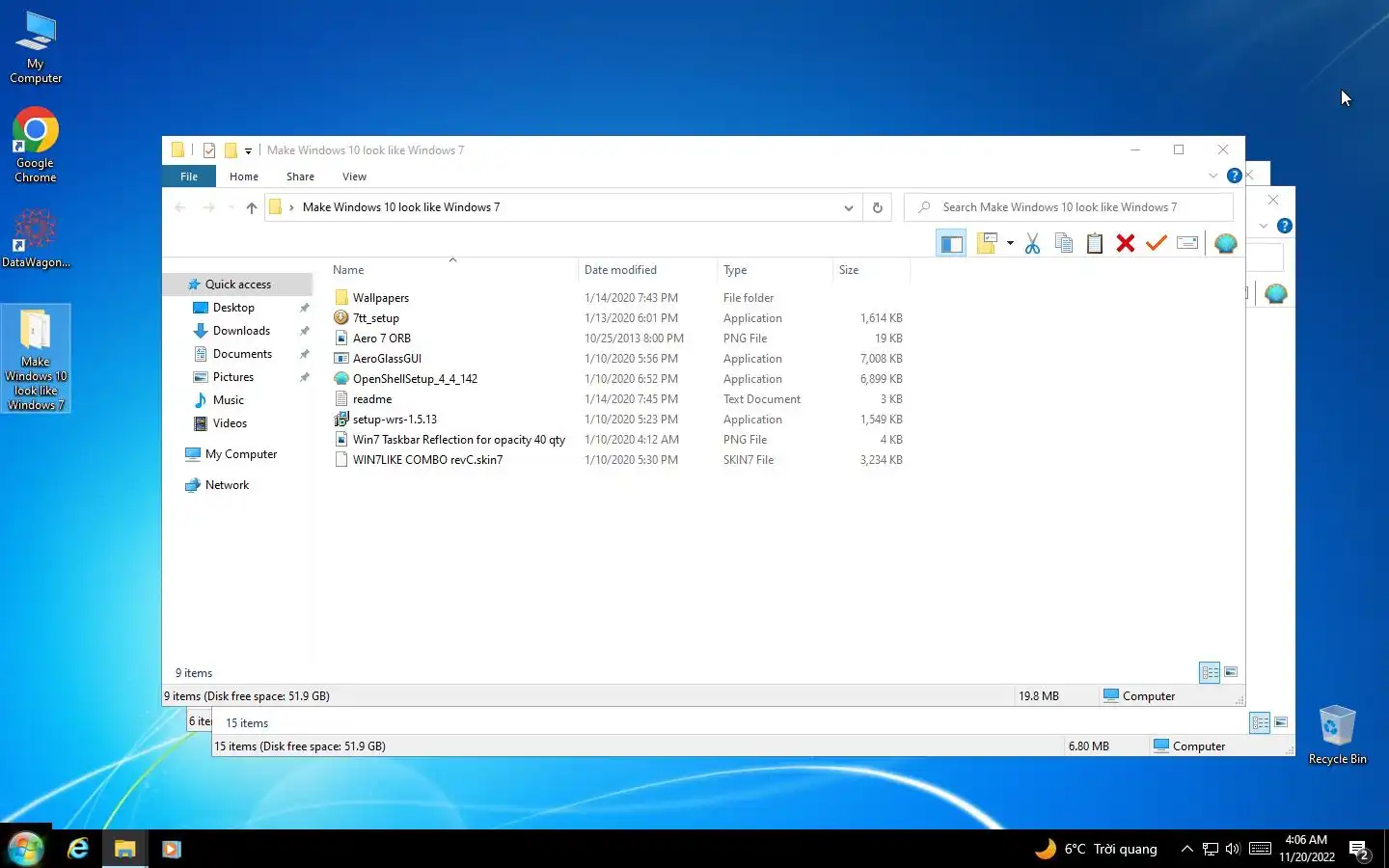Image resolution: width=1389 pixels, height=868 pixels.
Task: Click the address bar path text
Action: pyautogui.click(x=401, y=207)
